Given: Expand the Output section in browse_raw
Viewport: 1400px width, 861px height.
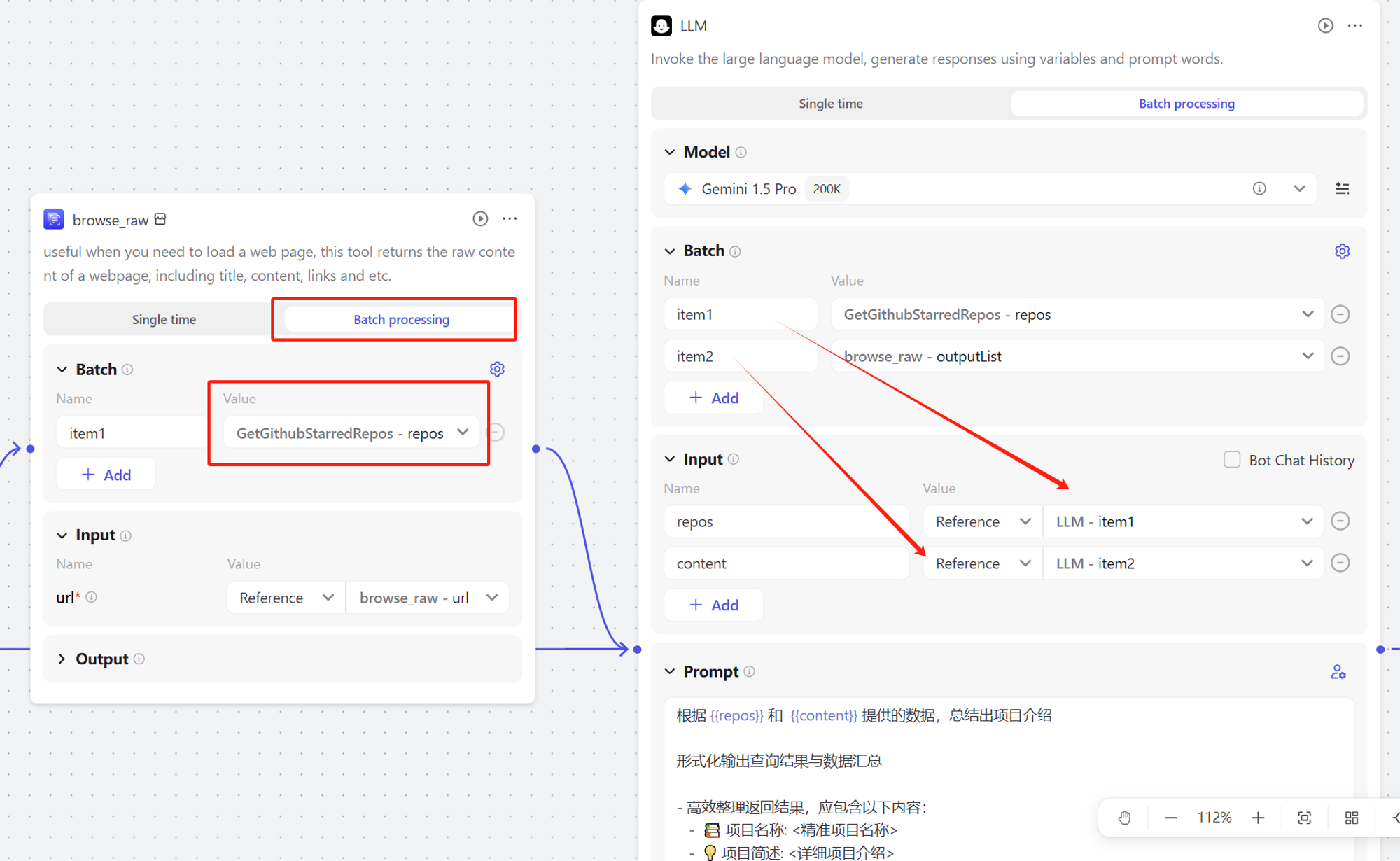Looking at the screenshot, I should (x=62, y=659).
